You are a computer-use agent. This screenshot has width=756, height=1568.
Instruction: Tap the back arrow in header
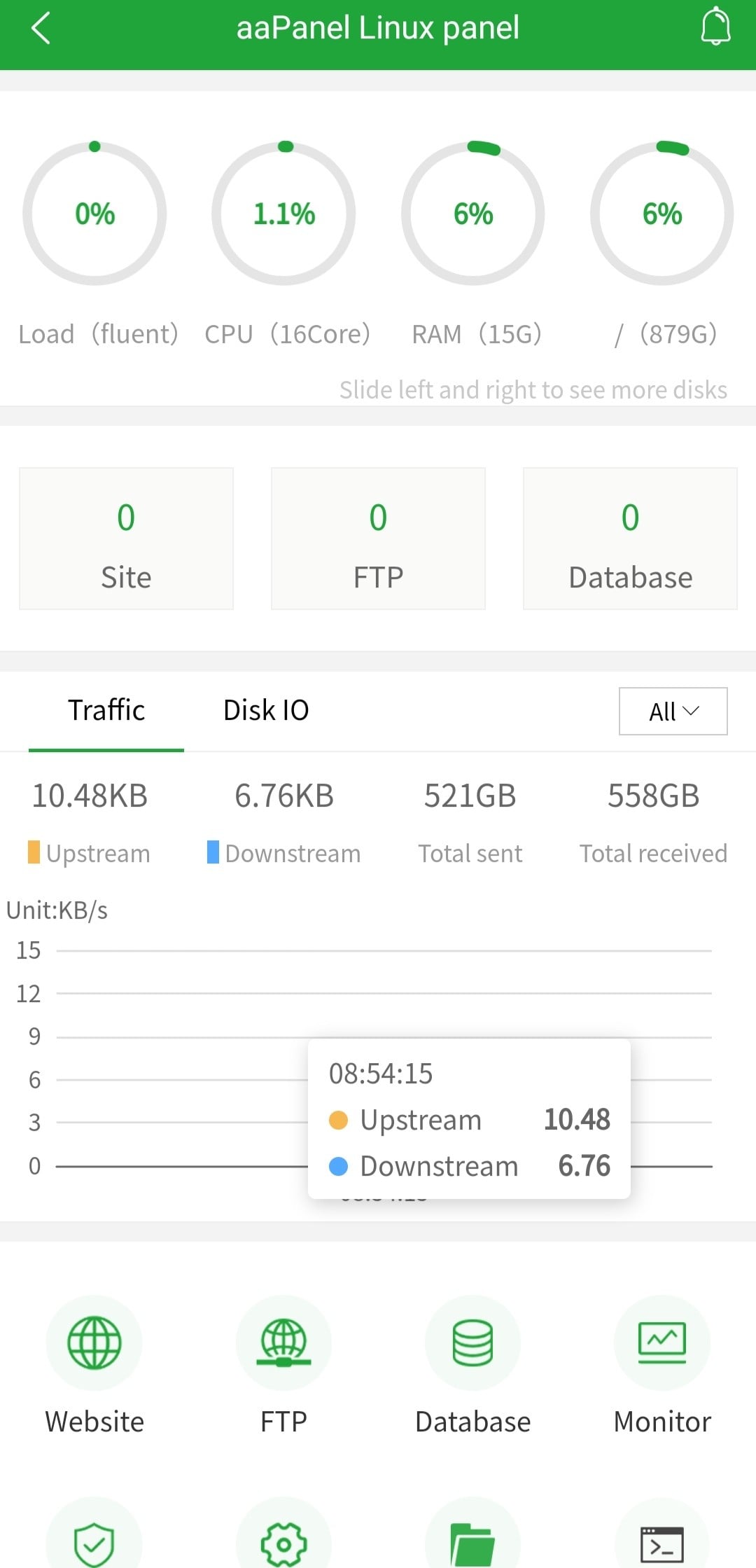click(x=41, y=29)
